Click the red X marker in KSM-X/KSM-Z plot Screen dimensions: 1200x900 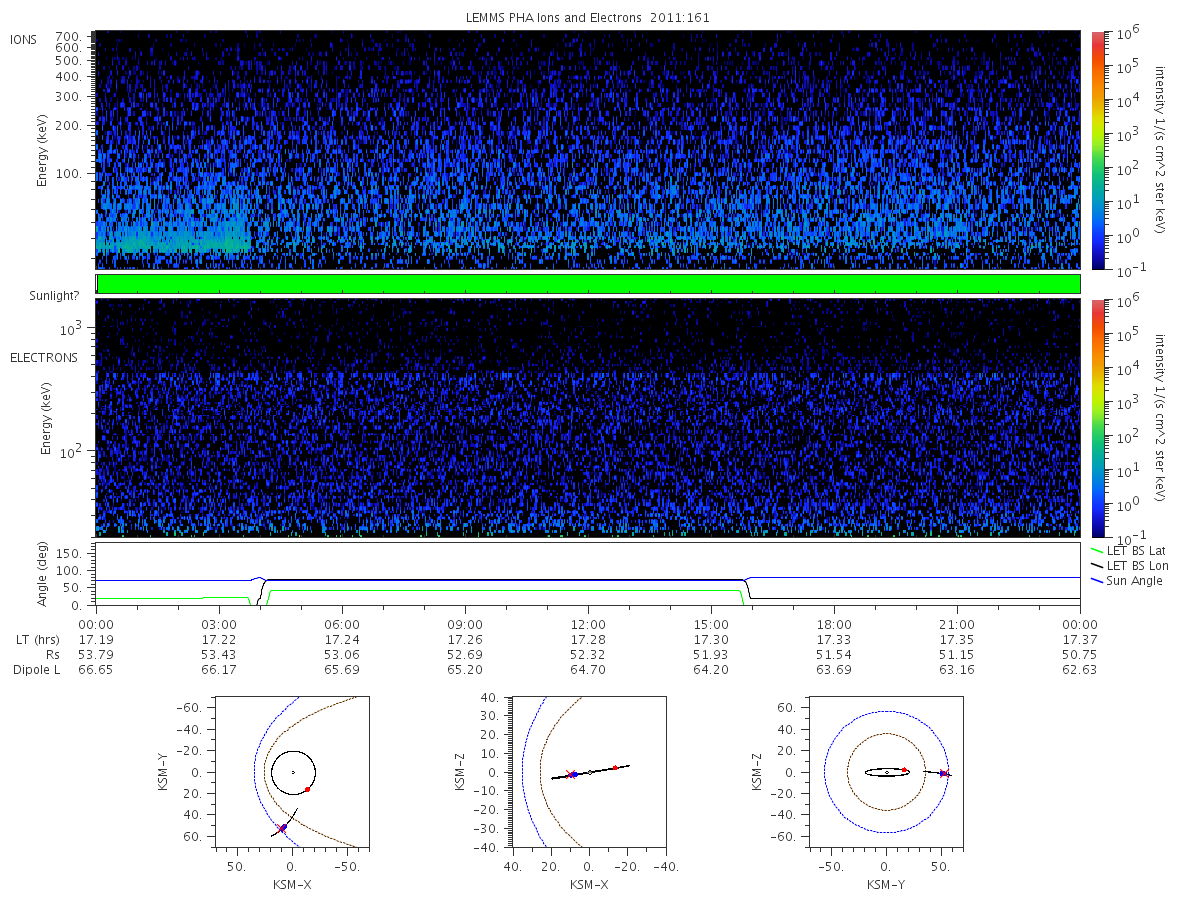click(569, 774)
